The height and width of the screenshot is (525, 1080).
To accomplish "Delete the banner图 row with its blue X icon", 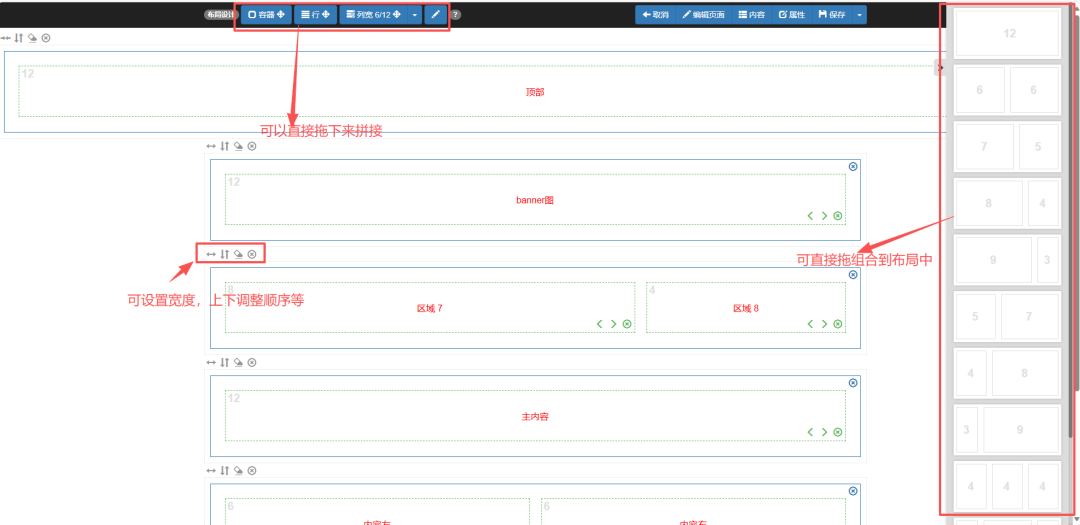I will (x=853, y=166).
